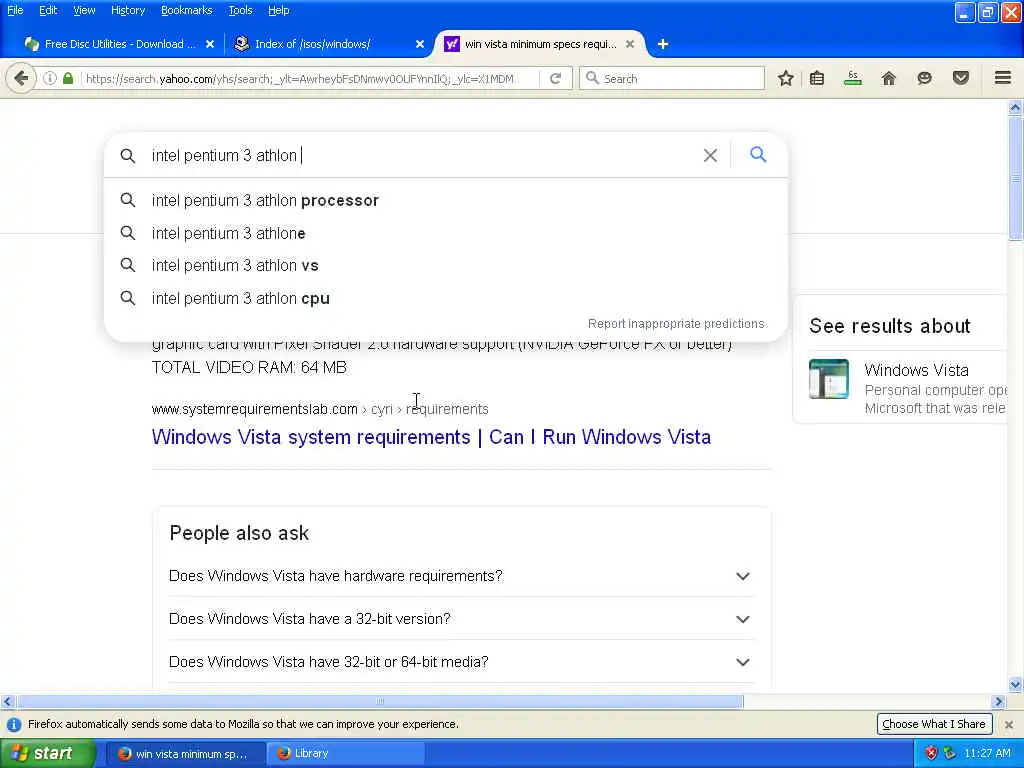
Task: Open the Edit menu
Action: [x=48, y=10]
